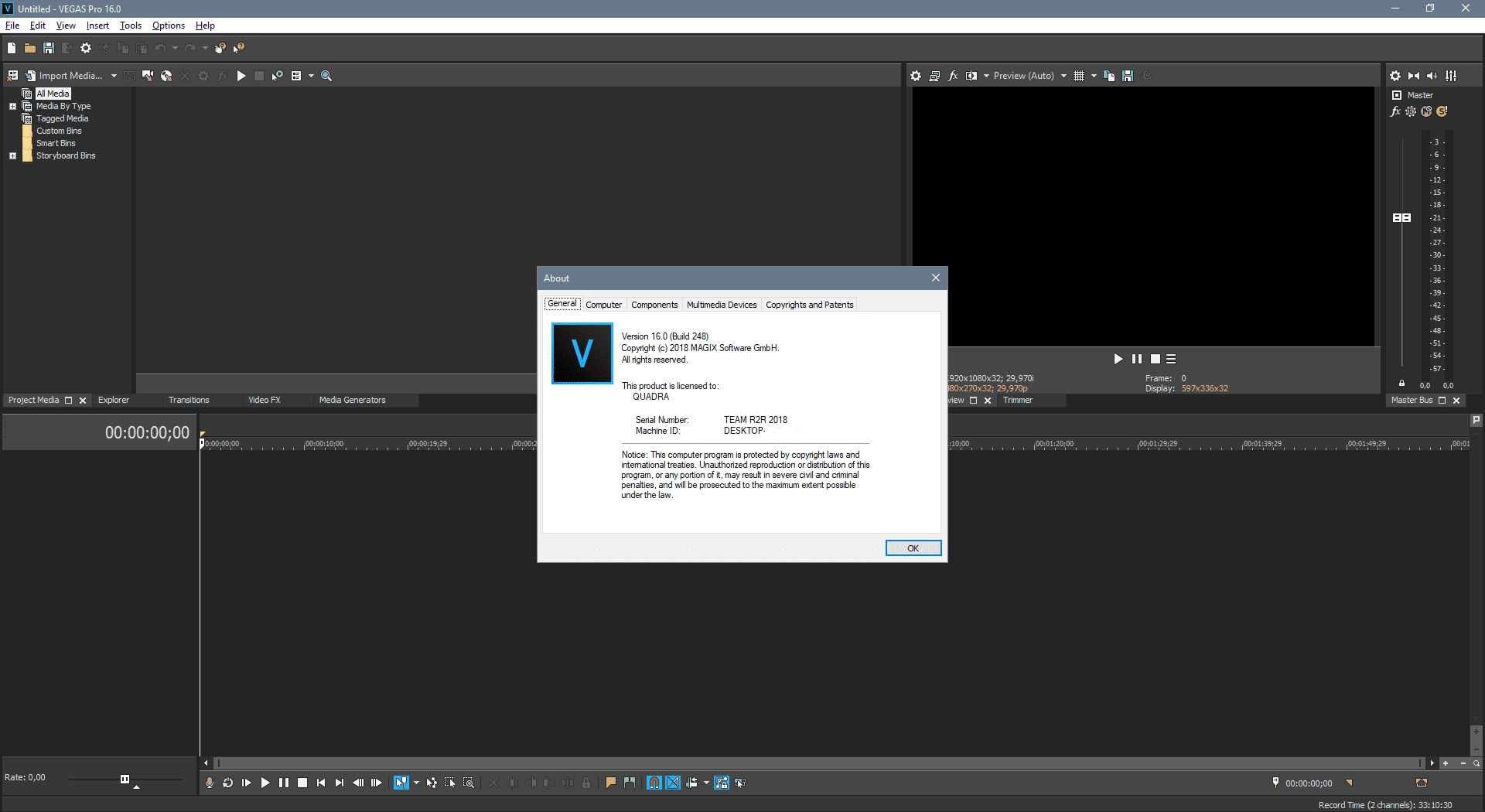
Task: Open the Media Generators panel tab
Action: coord(352,400)
